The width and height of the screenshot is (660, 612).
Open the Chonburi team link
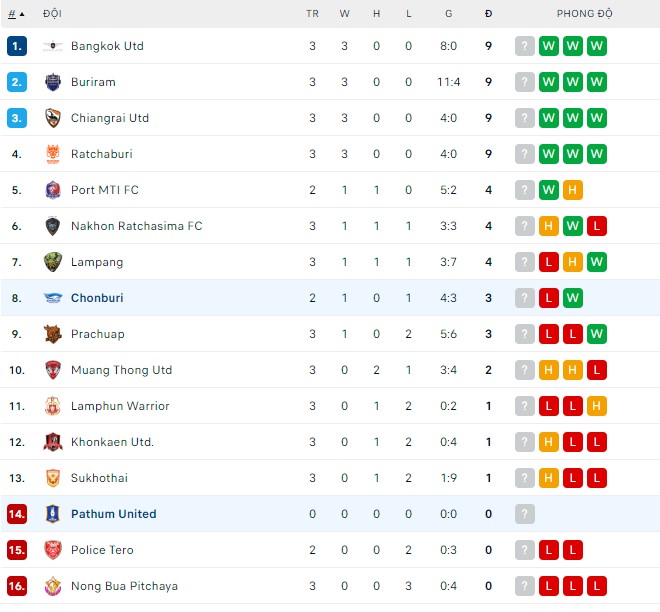coord(97,298)
